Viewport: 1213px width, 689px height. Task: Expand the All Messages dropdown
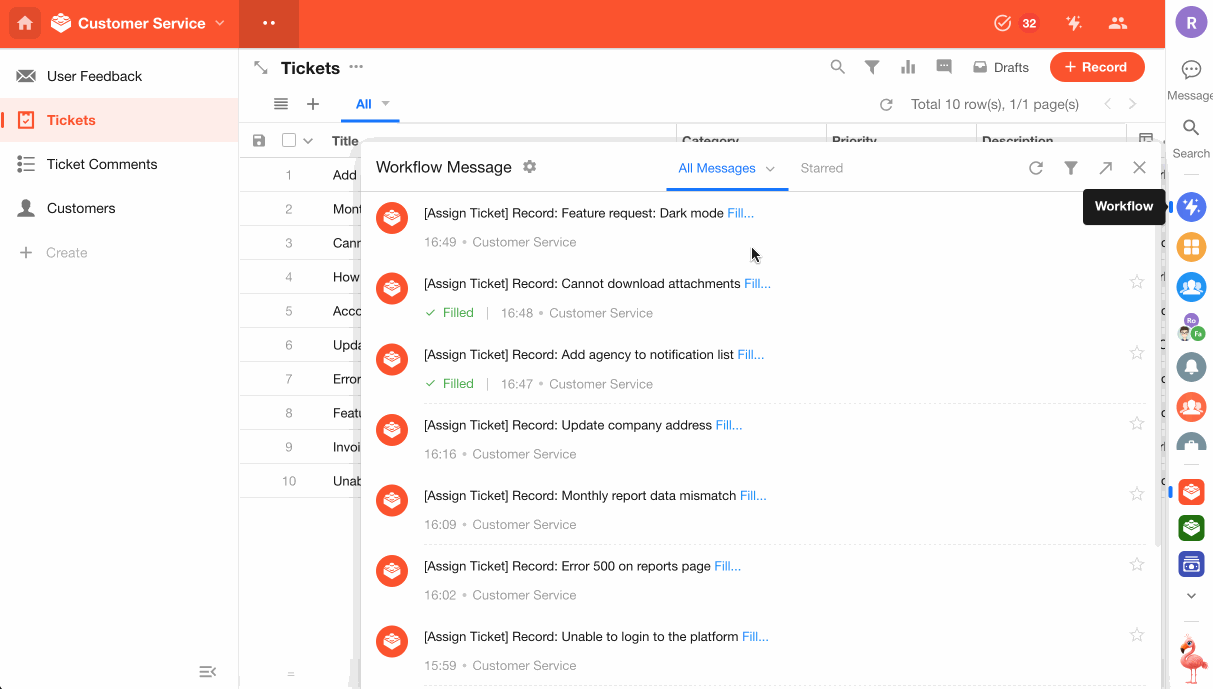(x=770, y=169)
